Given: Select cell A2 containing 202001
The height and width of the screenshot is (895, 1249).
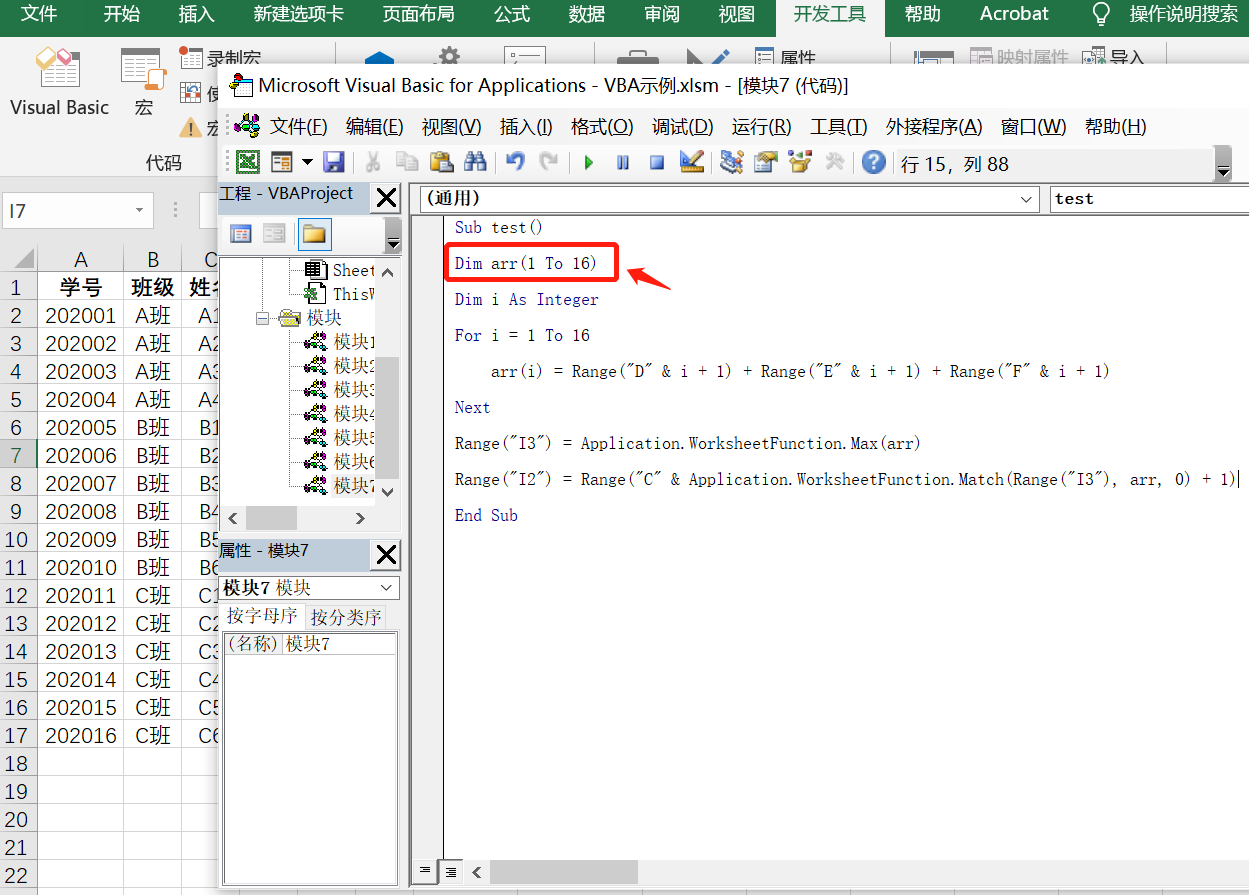Looking at the screenshot, I should (x=81, y=316).
